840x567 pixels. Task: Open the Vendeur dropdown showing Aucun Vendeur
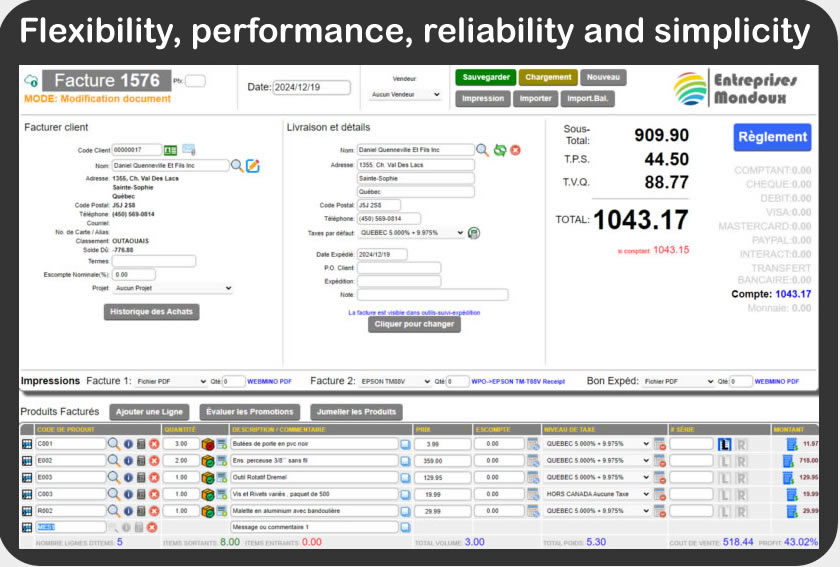pos(405,95)
